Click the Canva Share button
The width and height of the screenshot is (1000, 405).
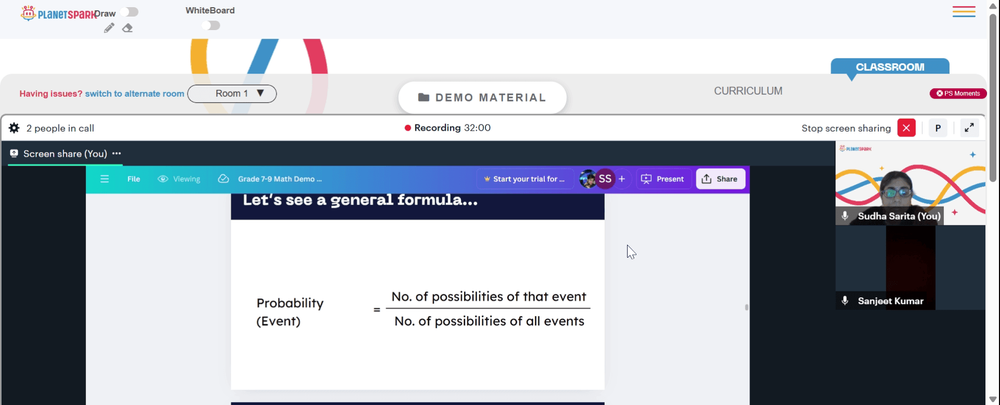720,179
